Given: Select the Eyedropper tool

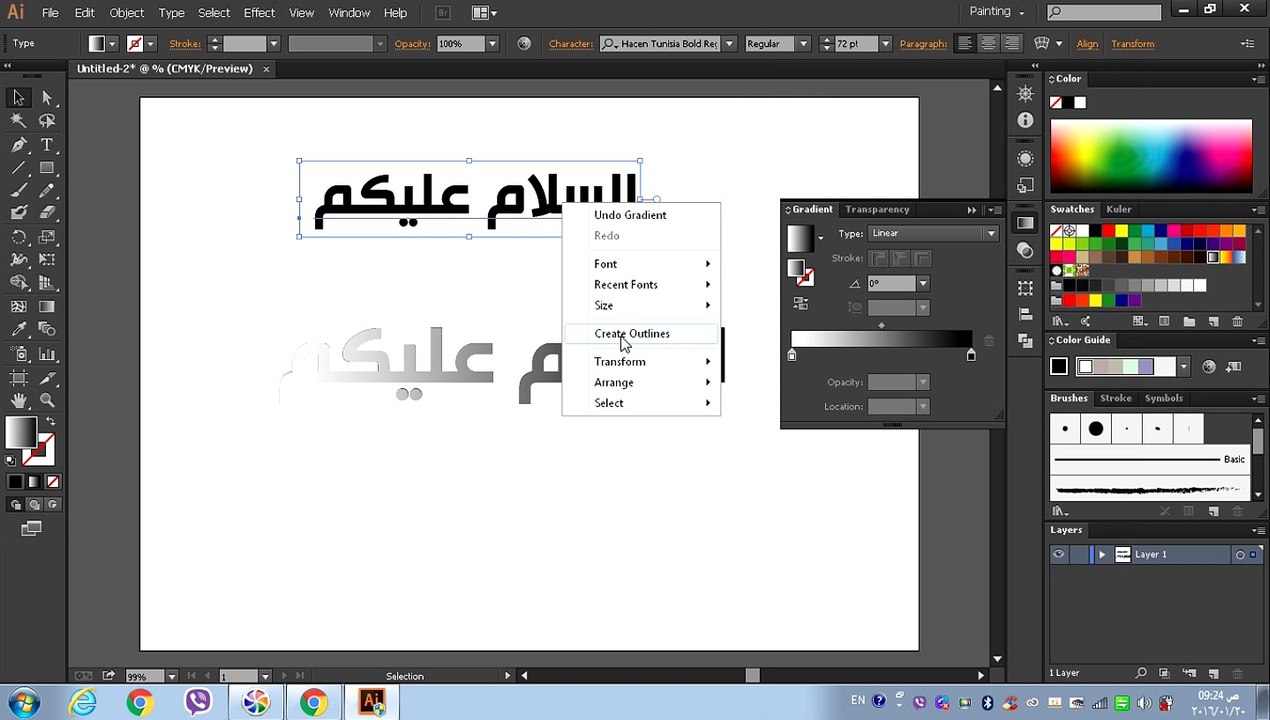Looking at the screenshot, I should 18,330.
